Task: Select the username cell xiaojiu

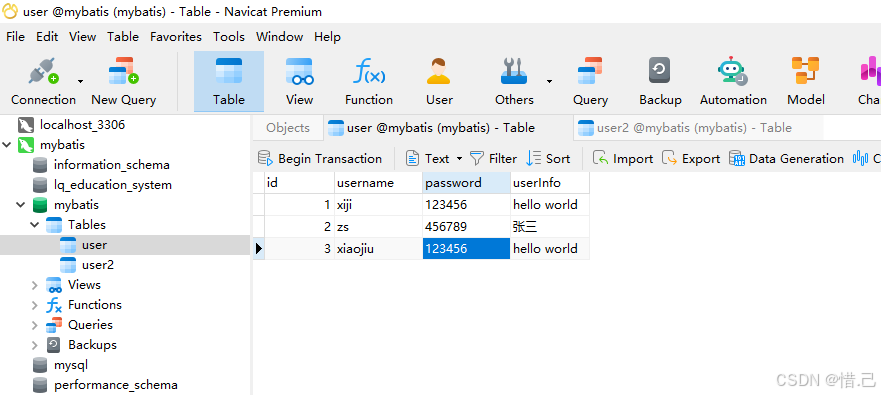Action: [x=378, y=248]
